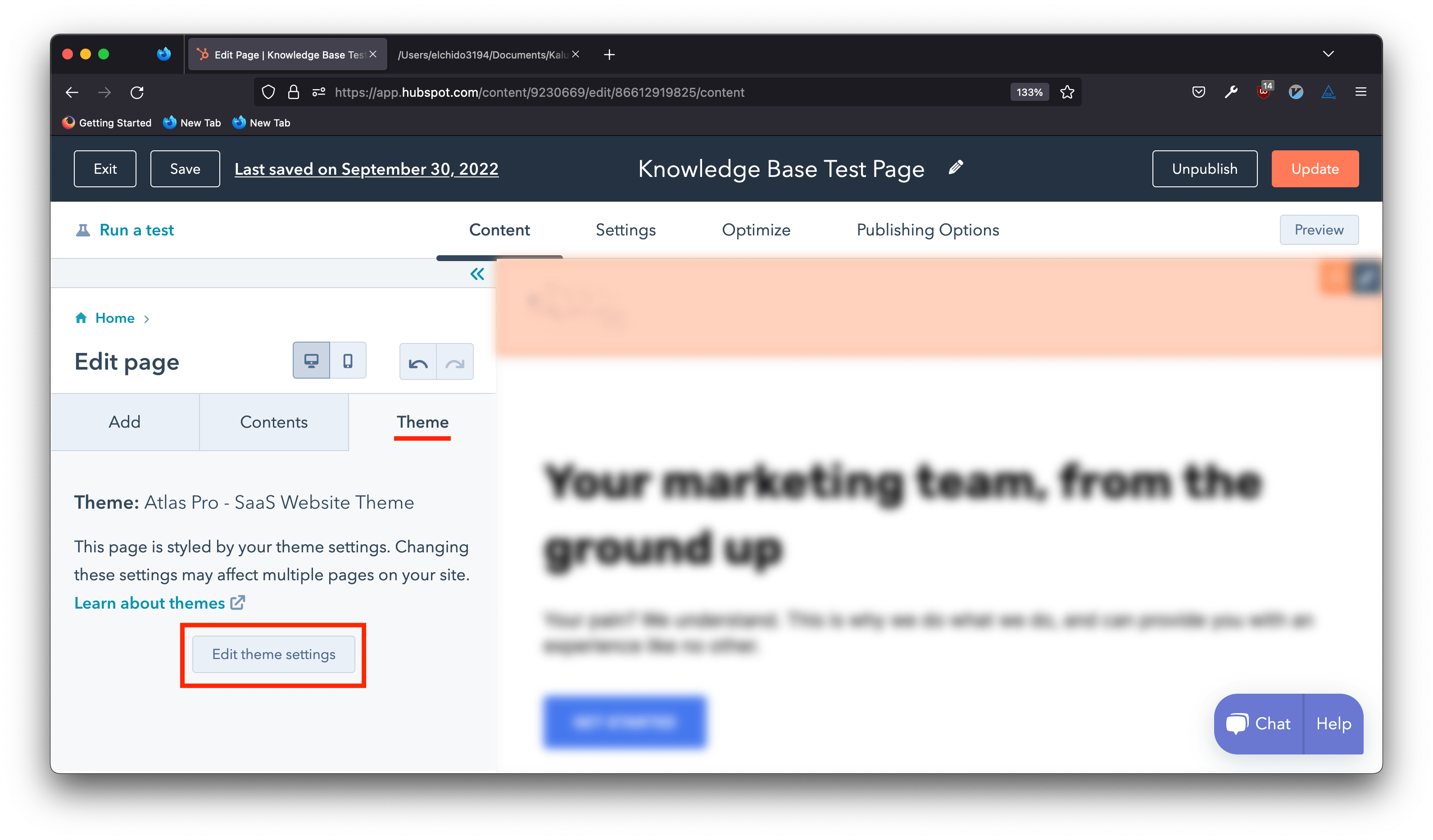The width and height of the screenshot is (1433, 840).
Task: Click the 133% zoom level indicator
Action: coord(1029,92)
